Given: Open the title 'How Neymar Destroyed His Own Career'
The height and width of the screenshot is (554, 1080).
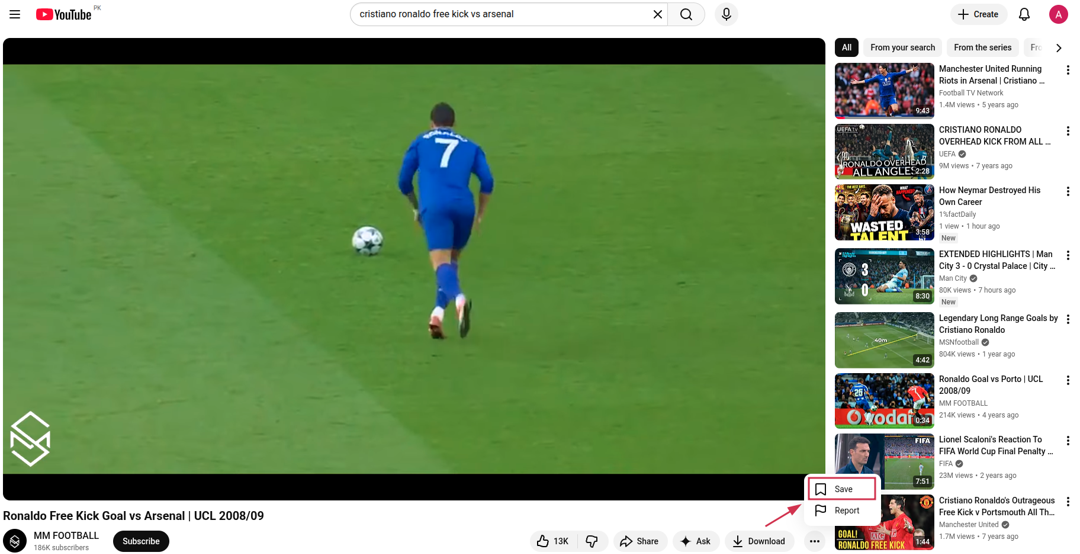Looking at the screenshot, I should click(990, 196).
